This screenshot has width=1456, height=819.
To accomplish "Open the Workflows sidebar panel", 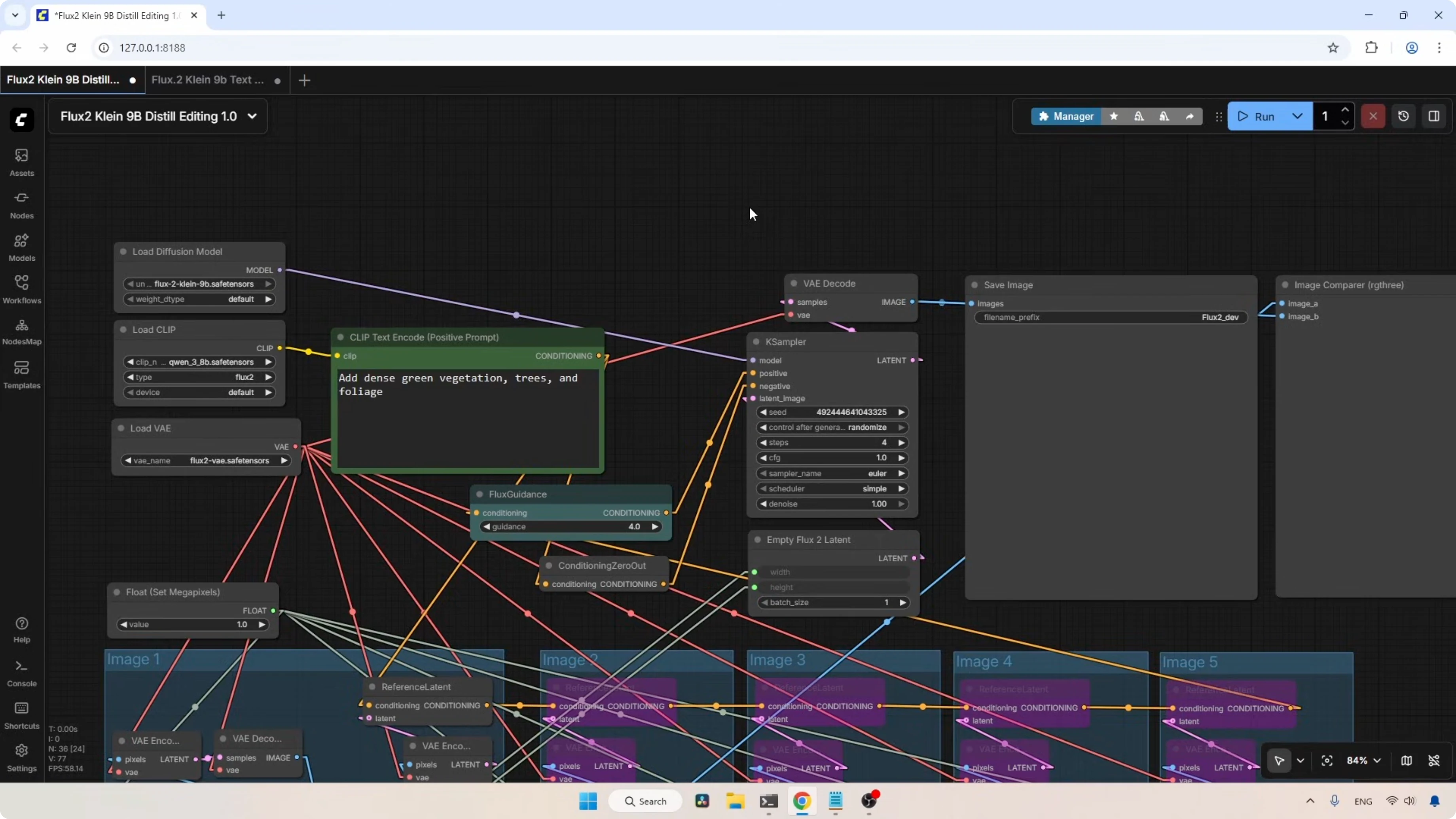I will tap(21, 289).
